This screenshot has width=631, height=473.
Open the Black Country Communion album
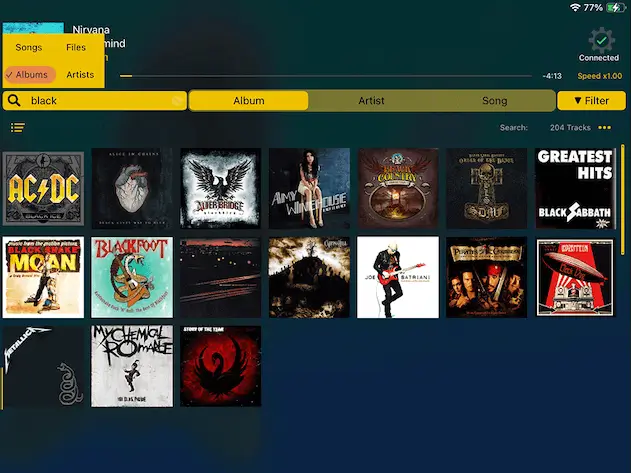398,188
